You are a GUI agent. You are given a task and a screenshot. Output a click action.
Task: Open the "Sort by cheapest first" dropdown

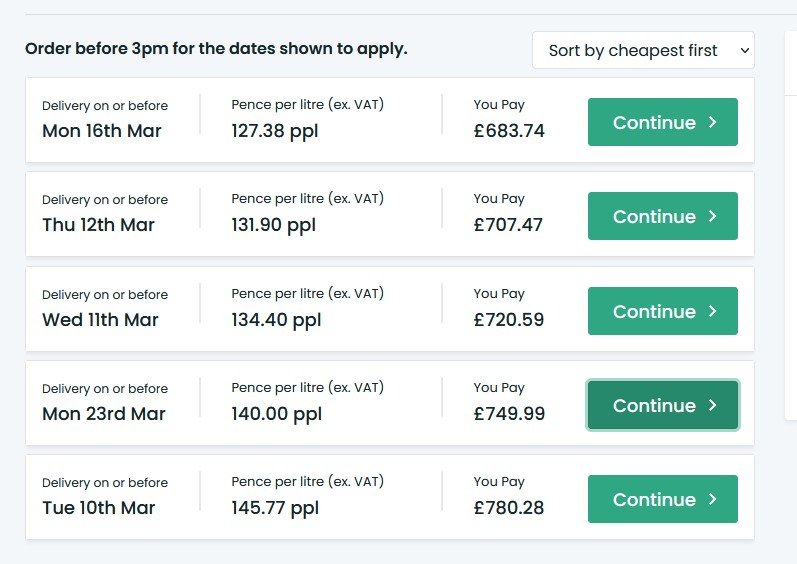[x=643, y=50]
